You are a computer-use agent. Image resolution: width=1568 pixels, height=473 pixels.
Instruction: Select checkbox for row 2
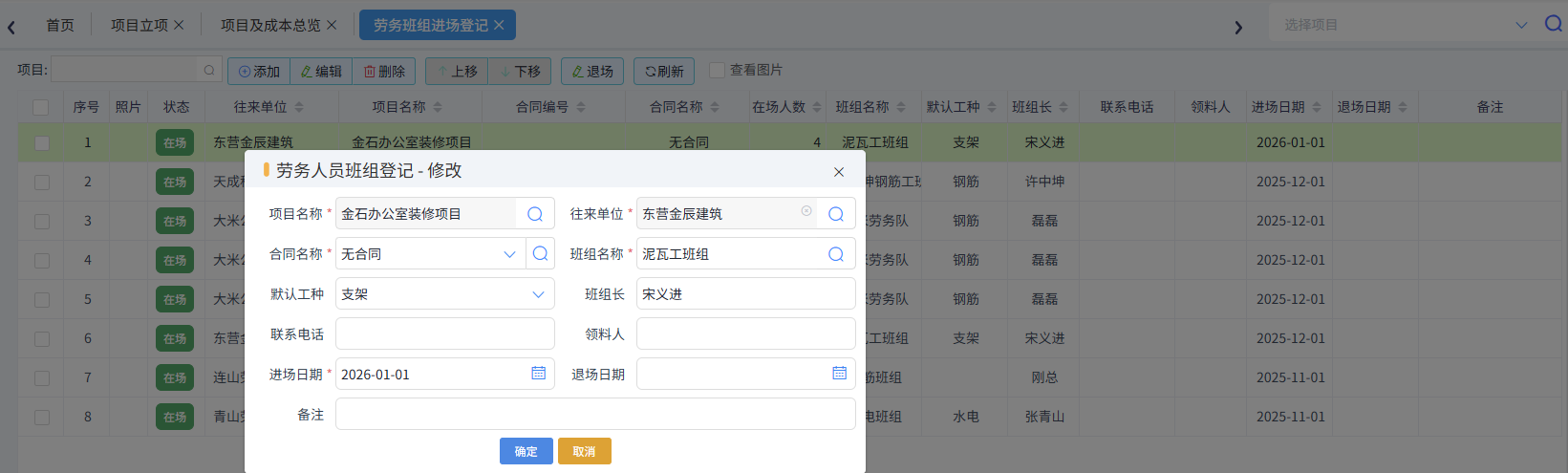pyautogui.click(x=42, y=182)
